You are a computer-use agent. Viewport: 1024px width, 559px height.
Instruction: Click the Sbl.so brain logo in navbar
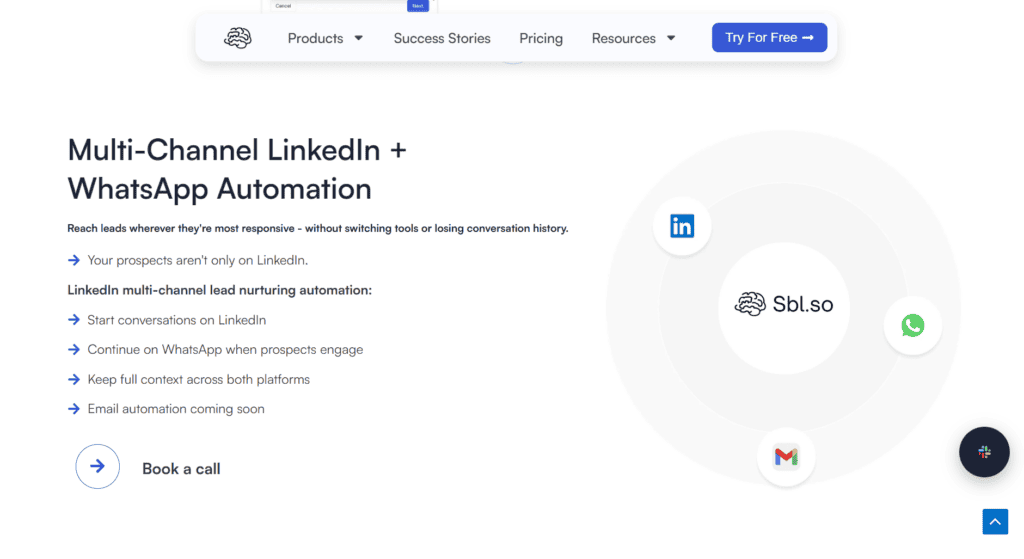tap(238, 38)
